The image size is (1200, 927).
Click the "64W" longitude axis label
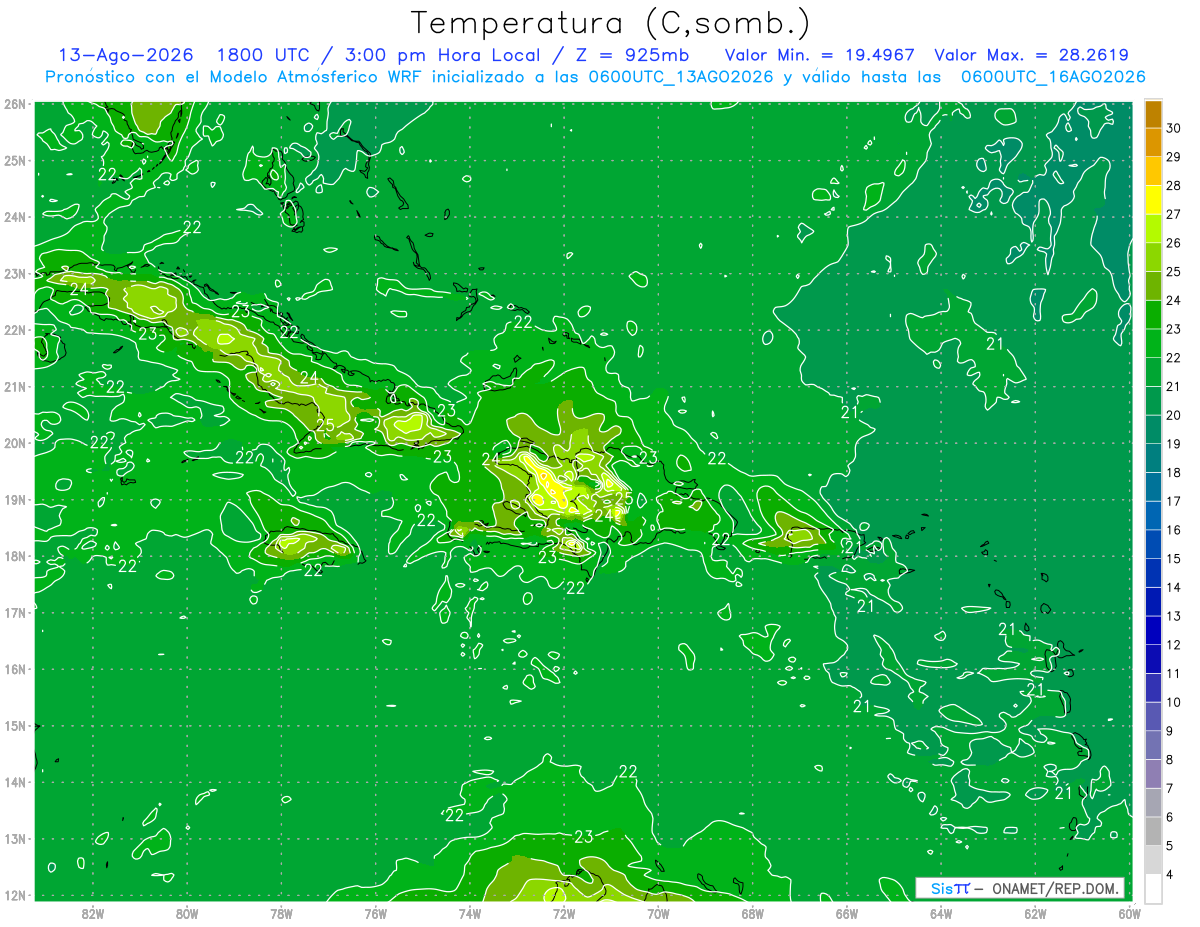(x=941, y=912)
